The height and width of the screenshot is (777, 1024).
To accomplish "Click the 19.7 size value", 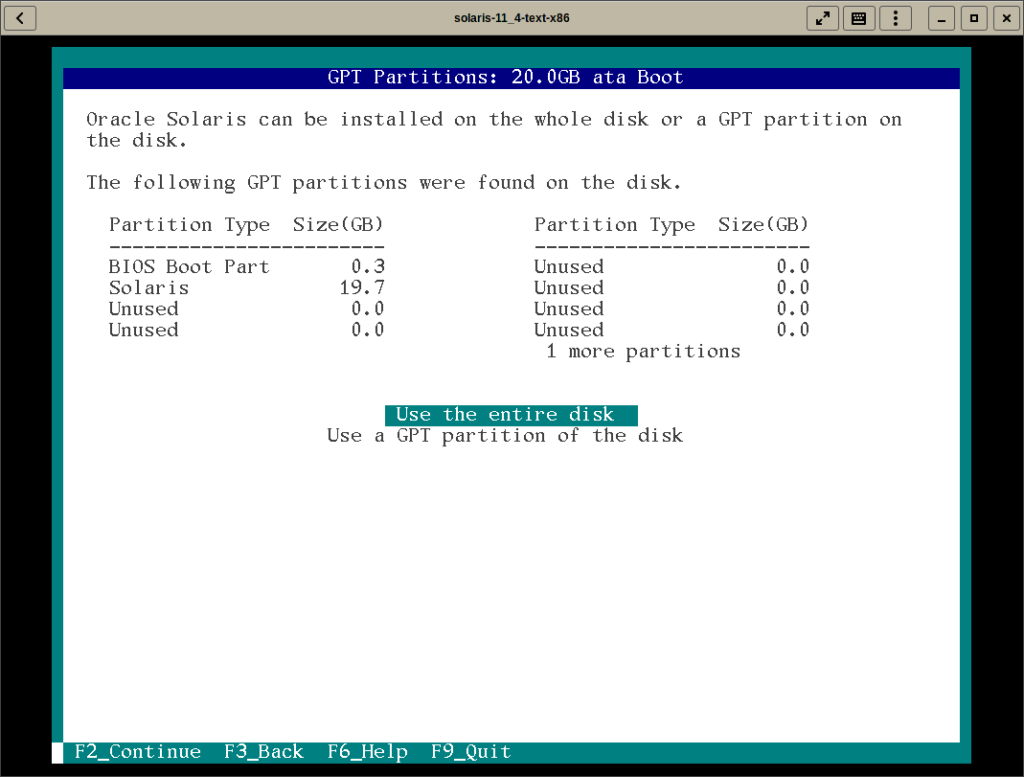I will pos(362,287).
